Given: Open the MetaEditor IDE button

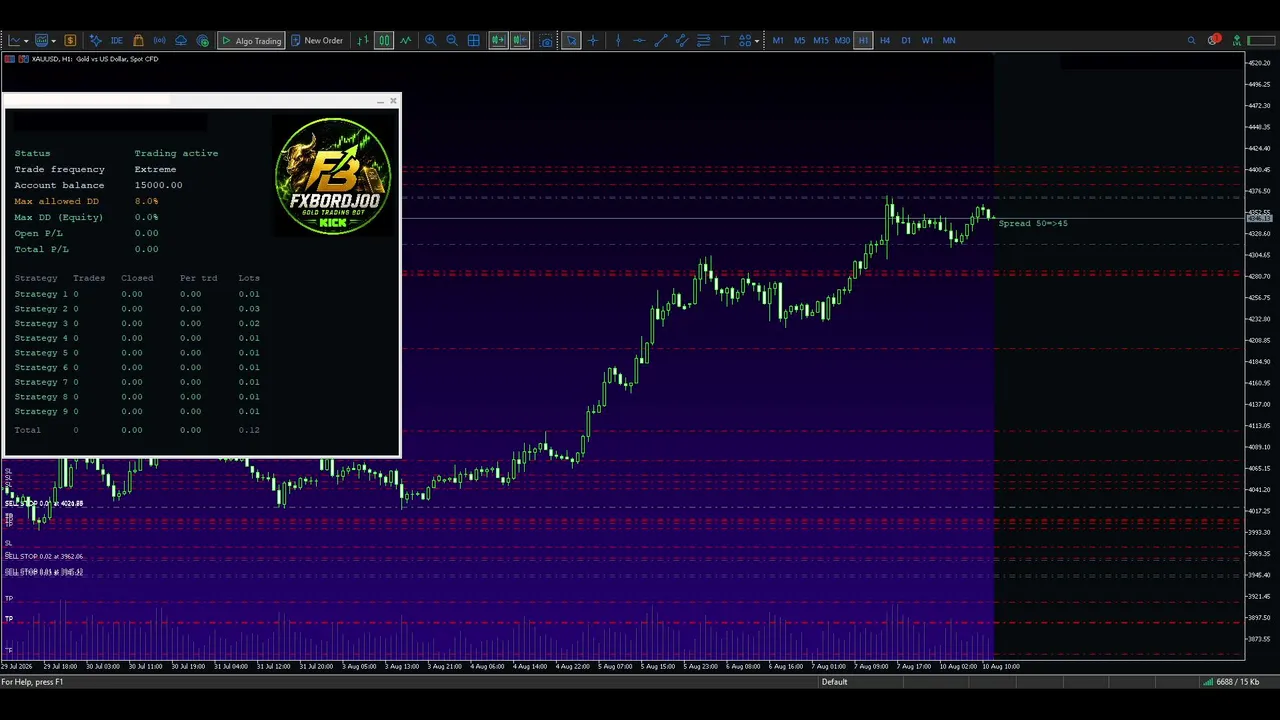Looking at the screenshot, I should coord(116,40).
